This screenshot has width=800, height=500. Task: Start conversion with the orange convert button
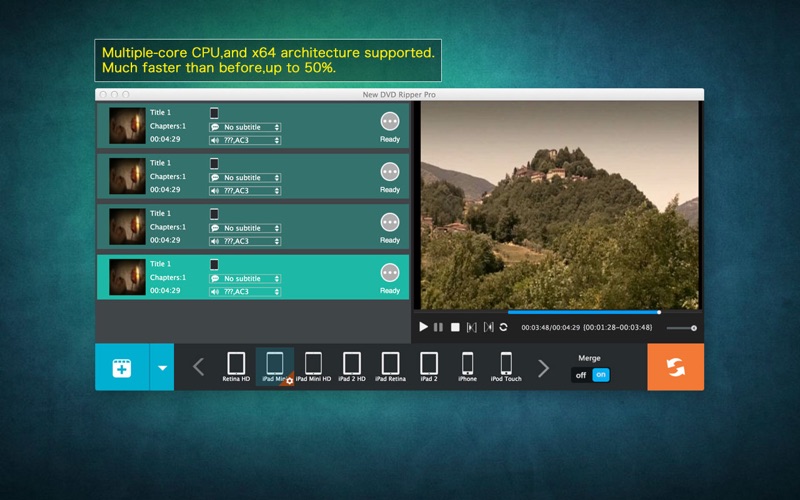pos(676,367)
